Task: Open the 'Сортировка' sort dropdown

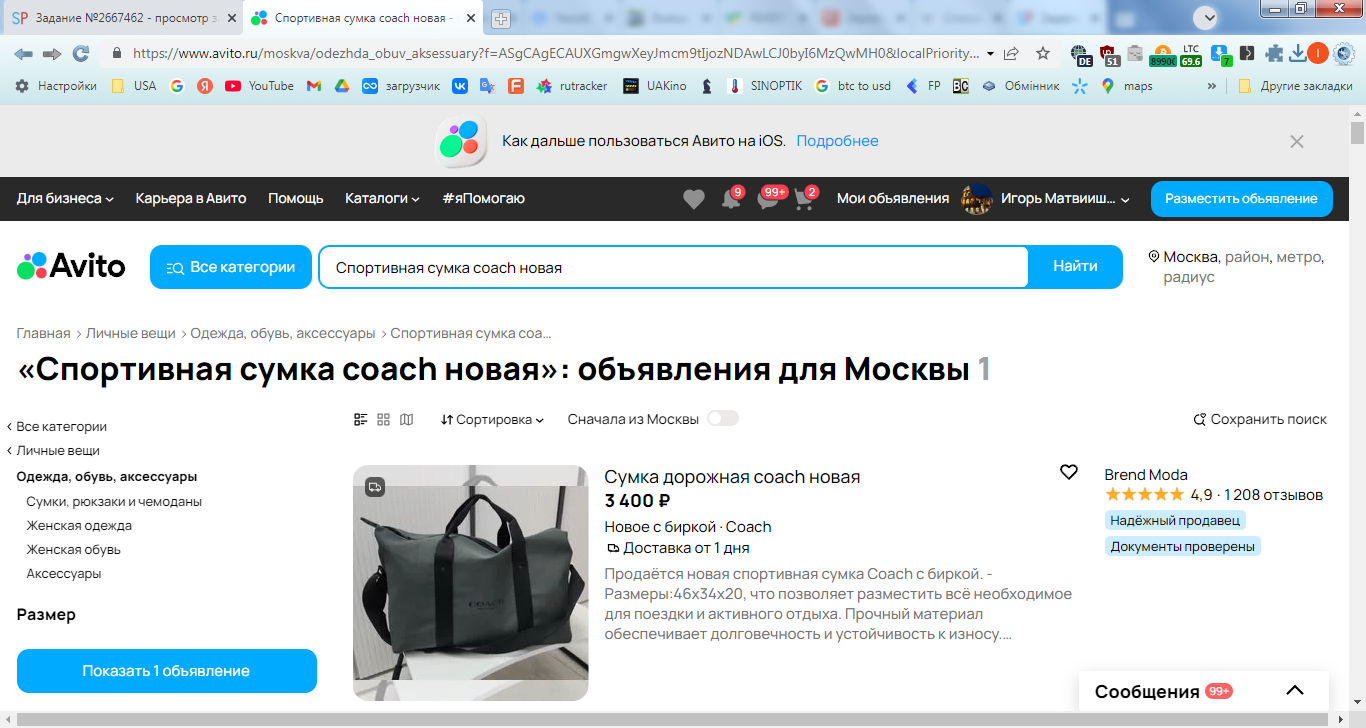Action: (492, 420)
